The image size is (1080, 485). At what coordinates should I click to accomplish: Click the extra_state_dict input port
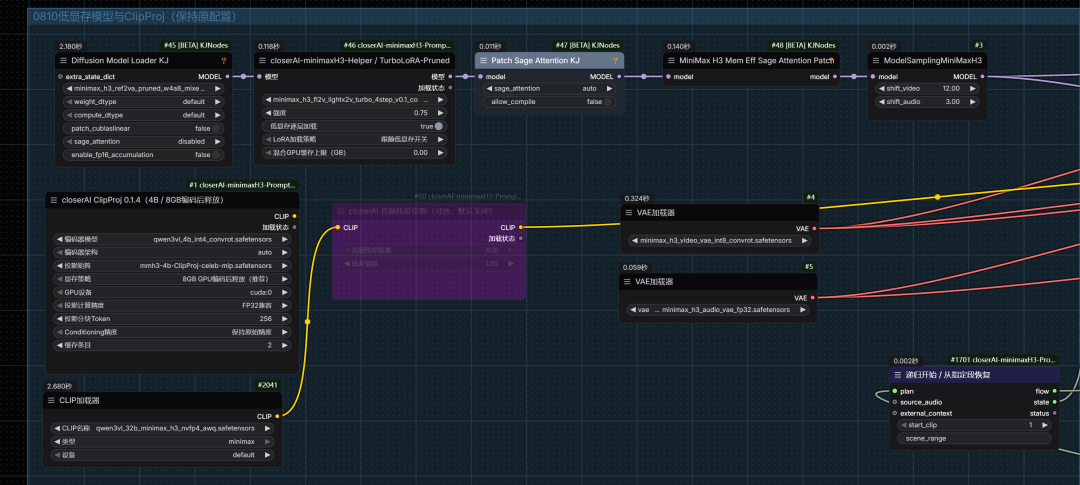click(x=61, y=76)
